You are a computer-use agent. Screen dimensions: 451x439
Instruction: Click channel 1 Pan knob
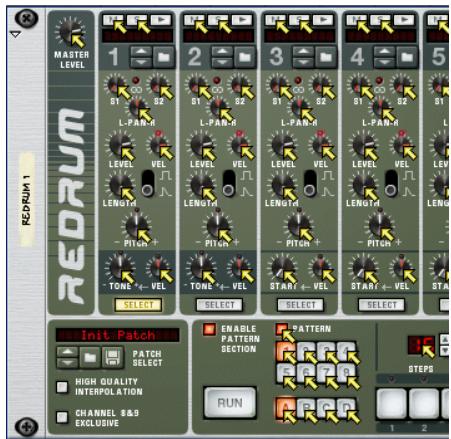[137, 107]
